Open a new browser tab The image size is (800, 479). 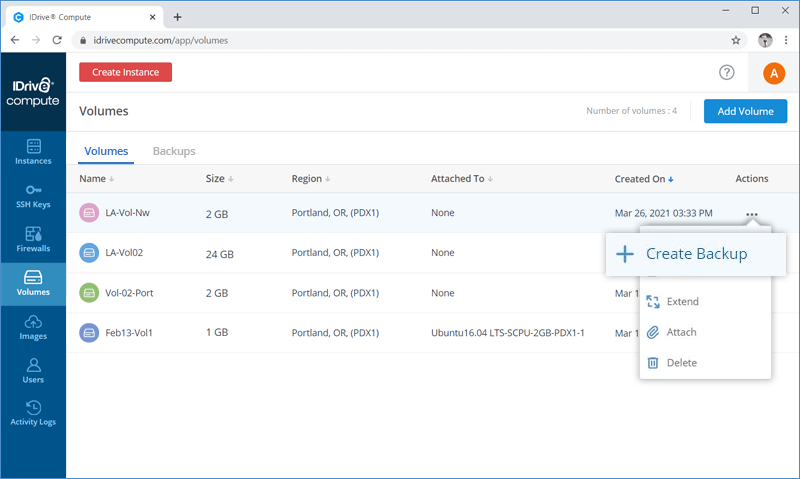(177, 17)
